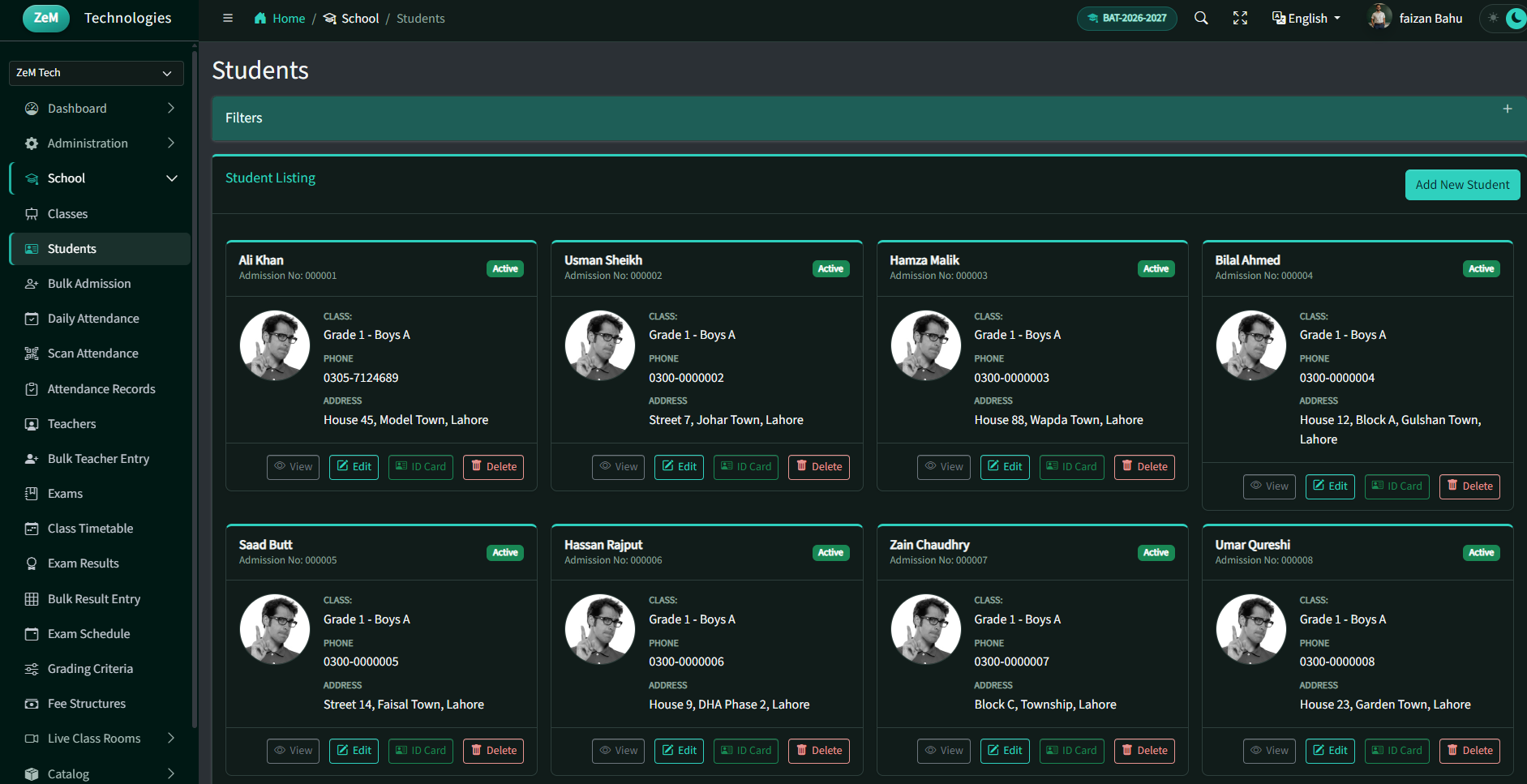Click pencil icon on Hassan Rajput's Edit

[668, 750]
